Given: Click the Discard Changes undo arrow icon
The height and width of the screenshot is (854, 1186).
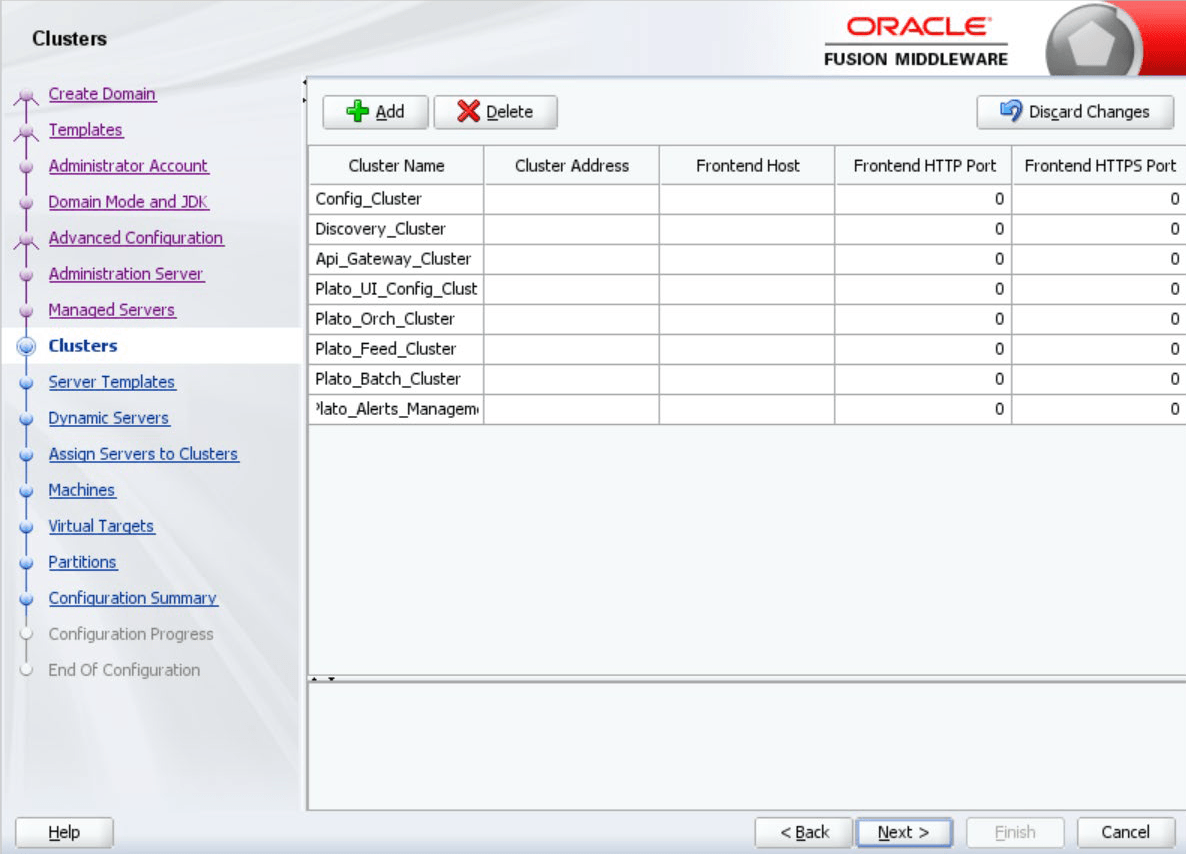Looking at the screenshot, I should pyautogui.click(x=1011, y=111).
